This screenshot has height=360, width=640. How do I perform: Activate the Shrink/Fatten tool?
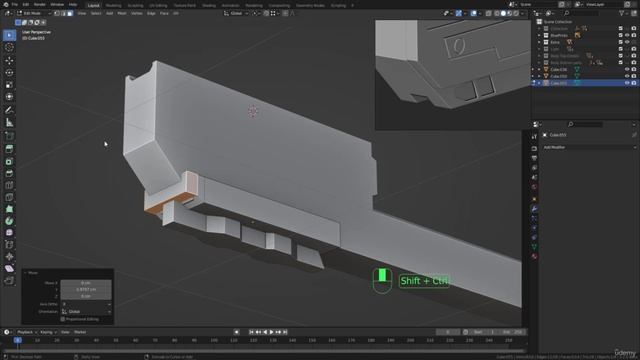(x=9, y=256)
